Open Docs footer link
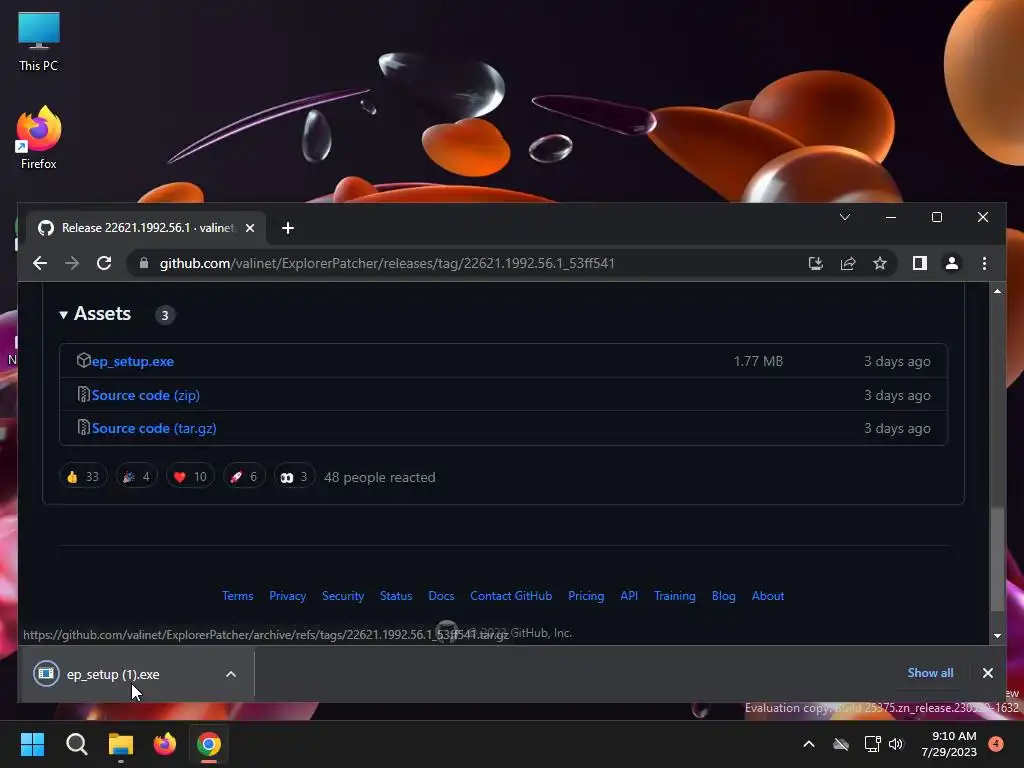The image size is (1024, 768). 441,596
